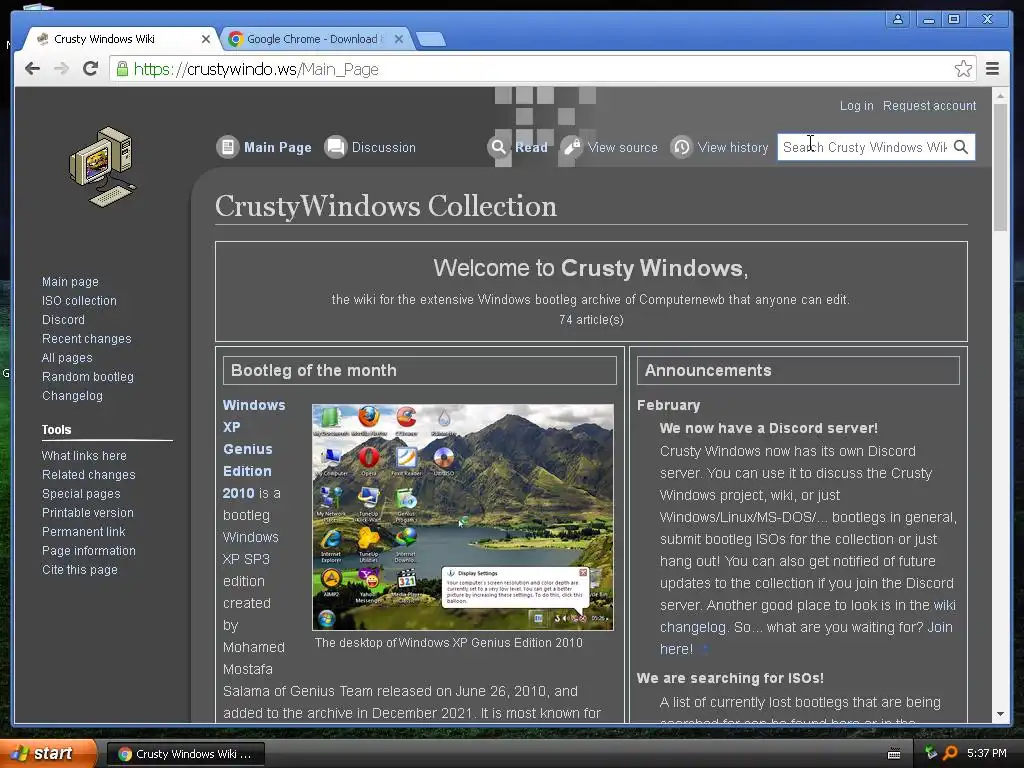Open Random bootleg sidebar link

88,377
